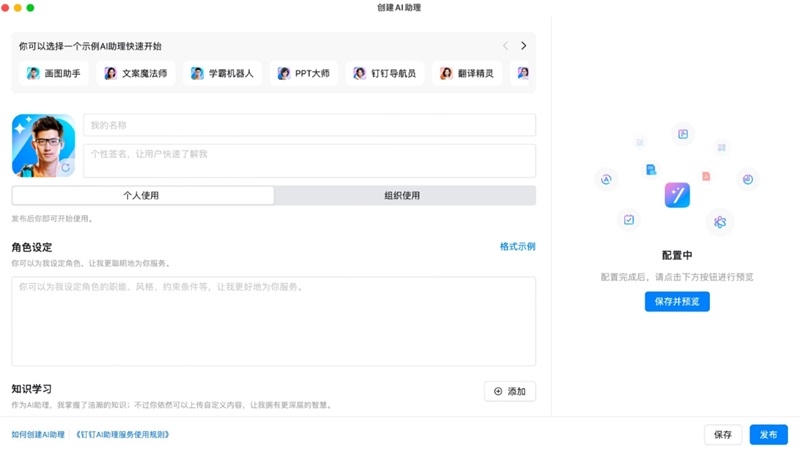Click the 保存并预览 button
Screen dimensions: 800x450
click(677, 302)
